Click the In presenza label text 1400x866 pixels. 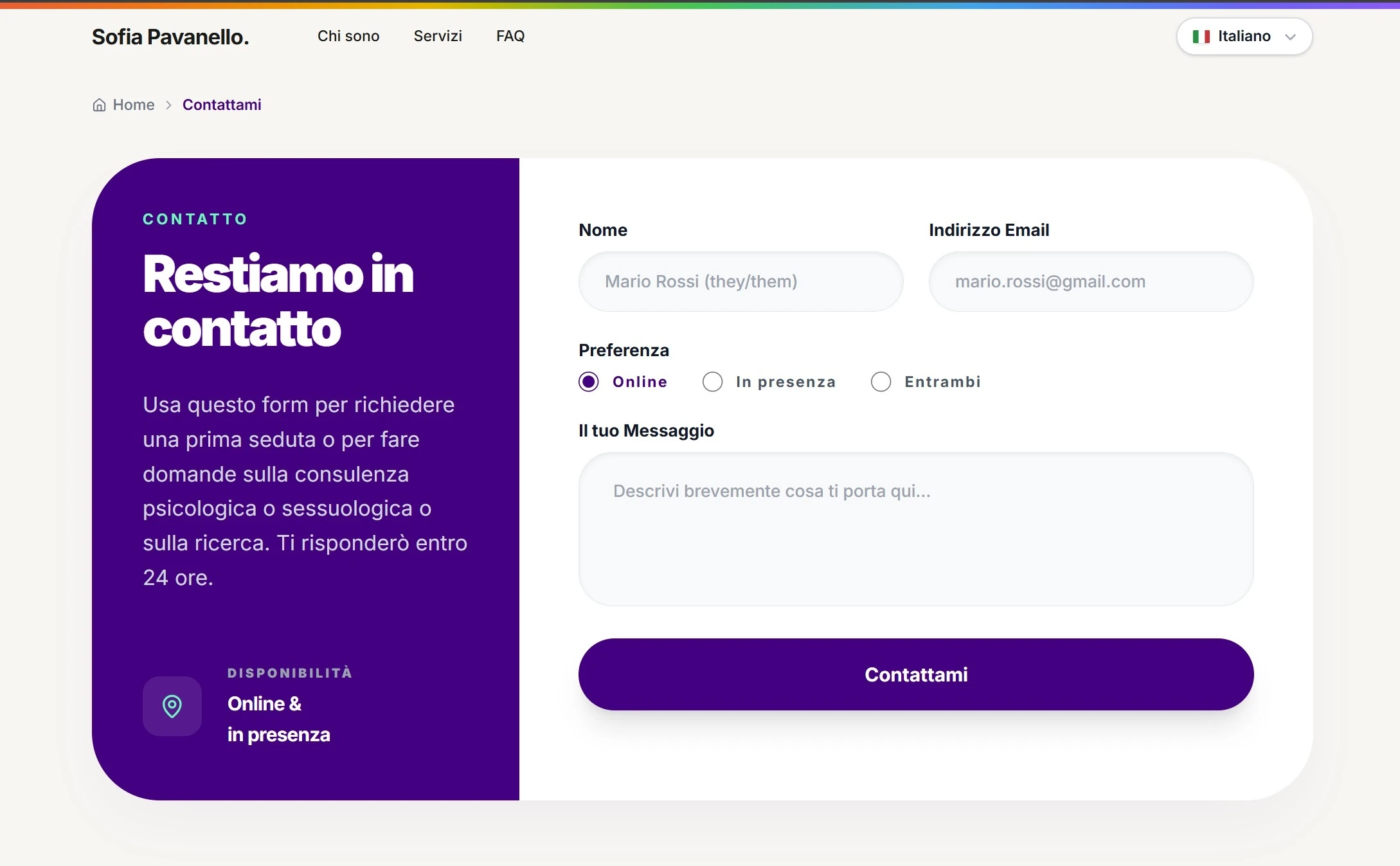coord(785,382)
